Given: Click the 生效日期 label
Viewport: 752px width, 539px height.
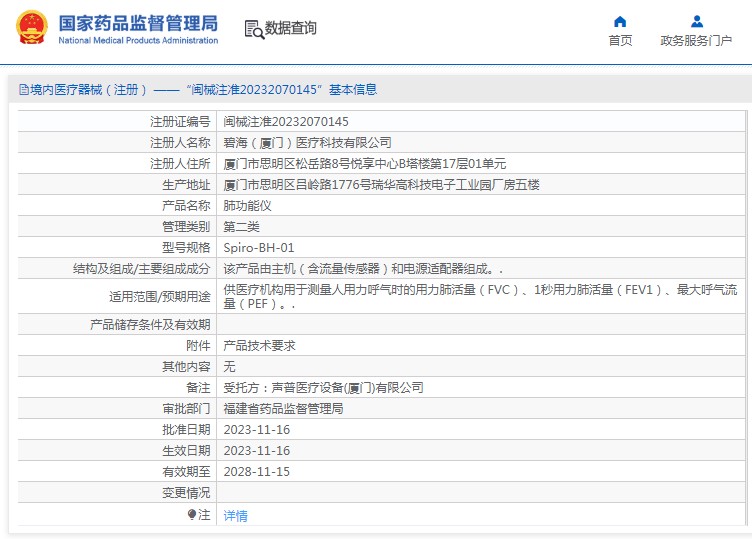Looking at the screenshot, I should pos(186,451).
